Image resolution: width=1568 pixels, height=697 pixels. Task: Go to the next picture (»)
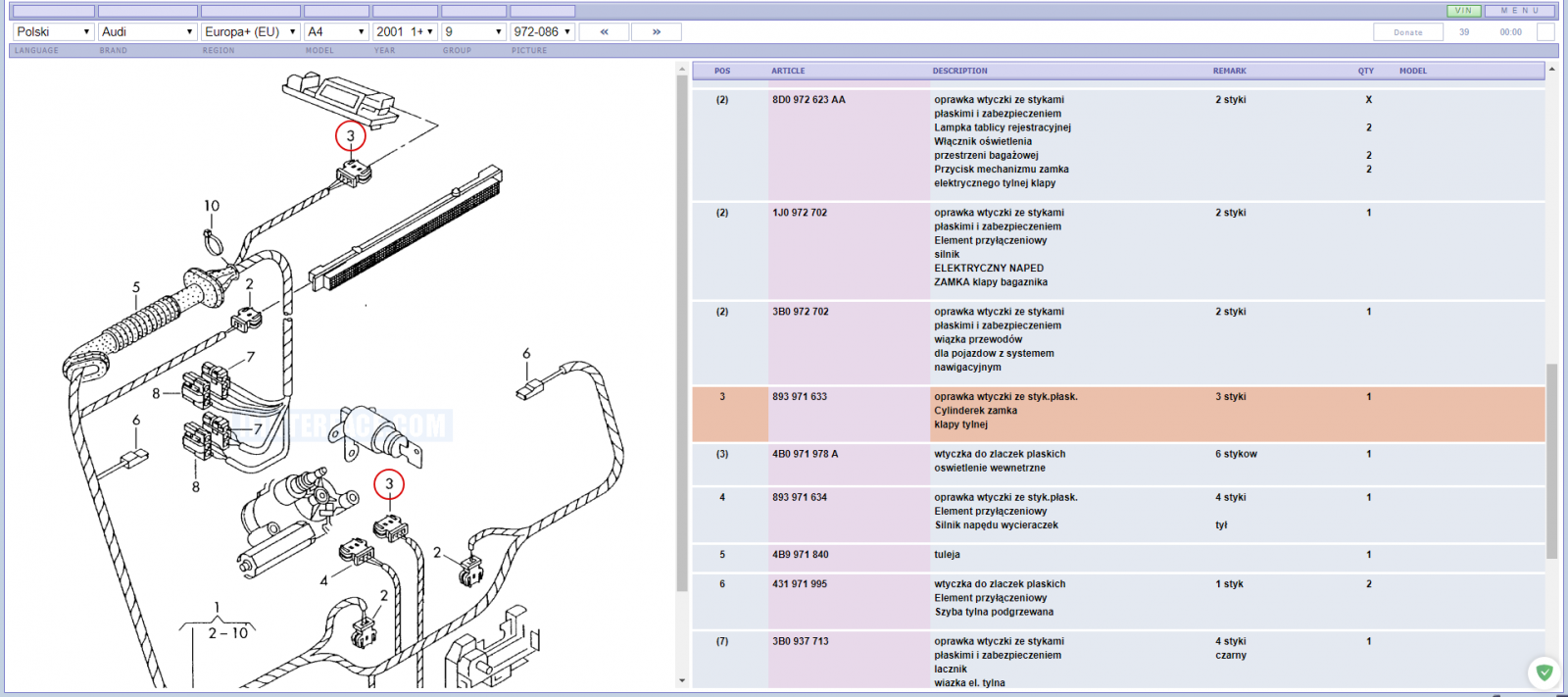click(657, 32)
